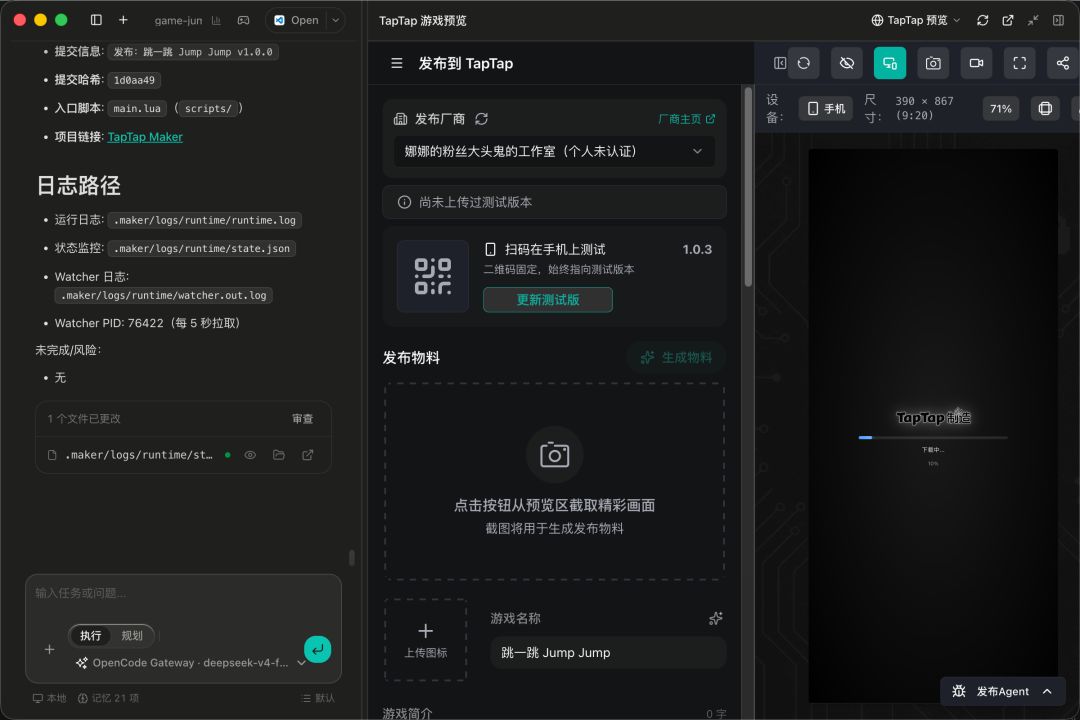Refresh the preview from the title bar

[x=983, y=21]
